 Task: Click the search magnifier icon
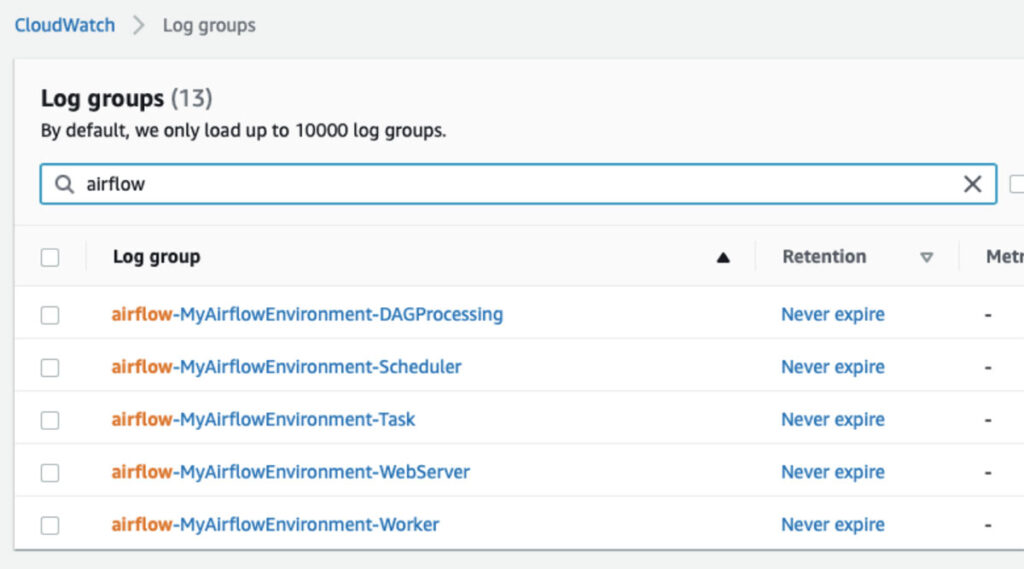(64, 184)
